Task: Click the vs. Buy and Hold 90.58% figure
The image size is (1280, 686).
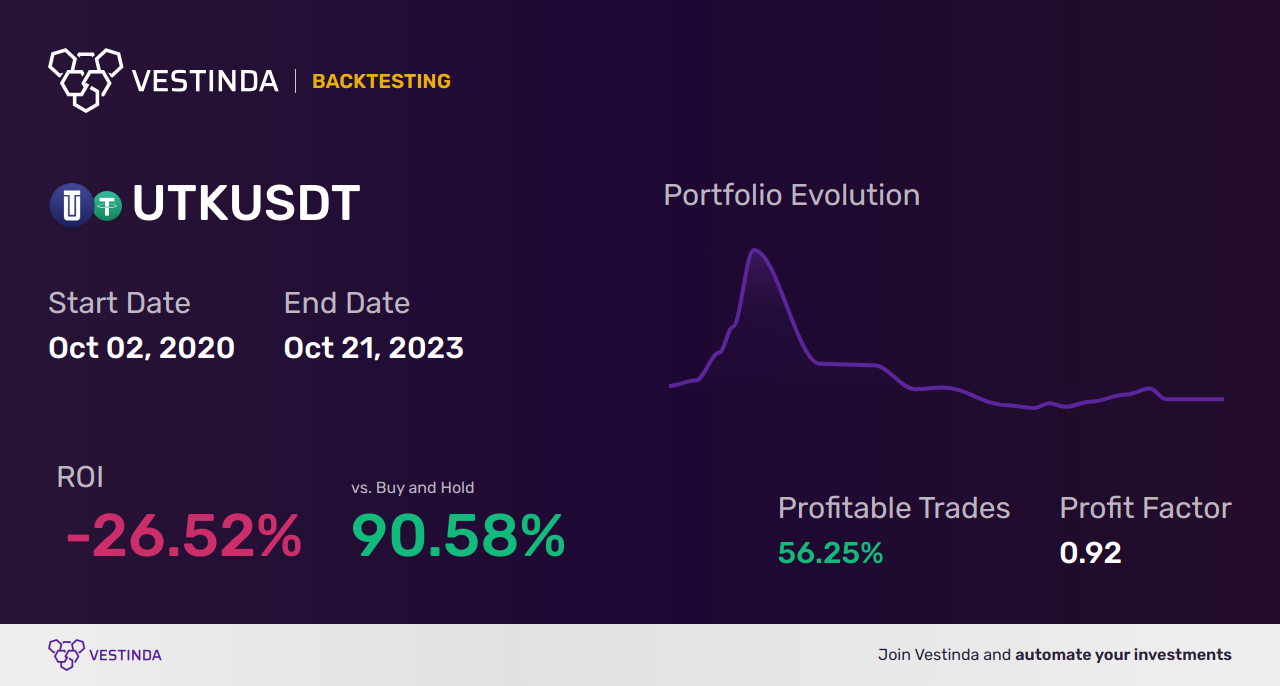Action: pyautogui.click(x=458, y=536)
